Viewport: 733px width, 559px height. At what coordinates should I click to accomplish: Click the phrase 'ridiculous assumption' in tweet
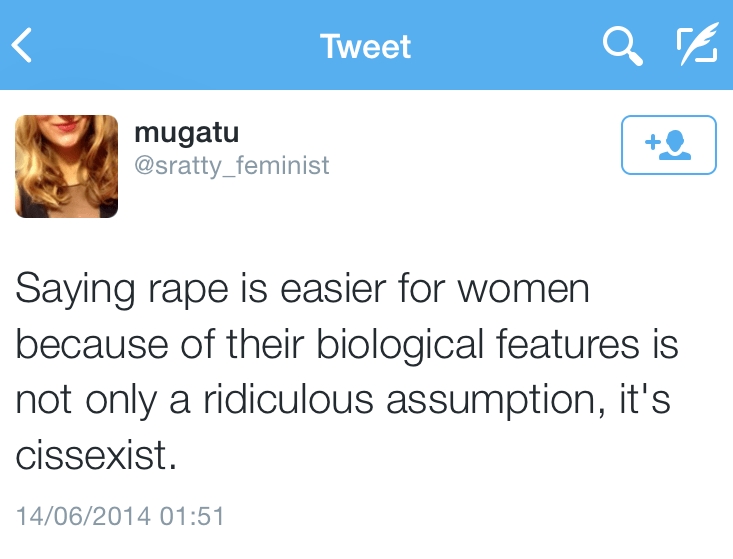pyautogui.click(x=391, y=400)
